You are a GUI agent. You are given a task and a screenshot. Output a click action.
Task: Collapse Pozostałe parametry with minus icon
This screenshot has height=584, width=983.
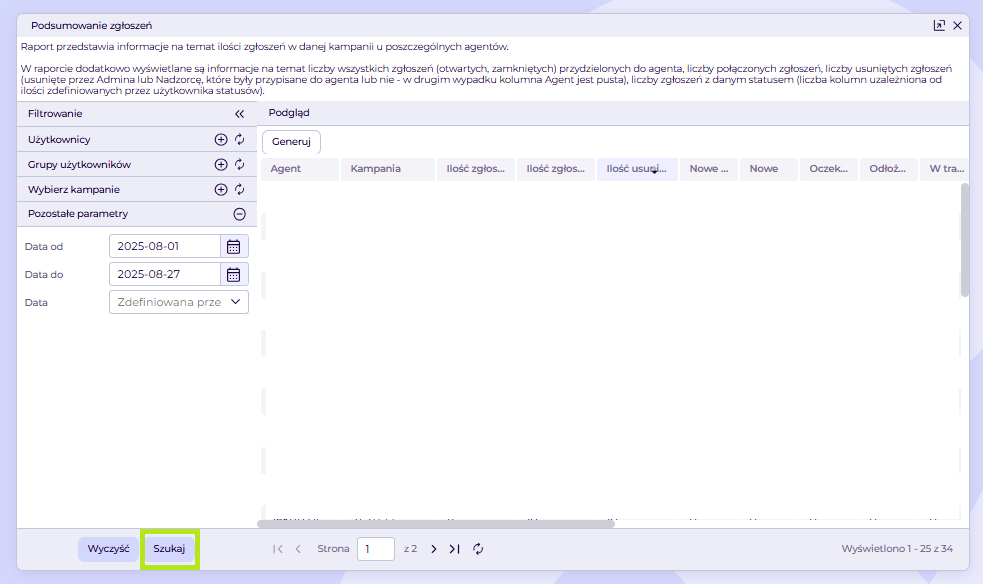[x=239, y=214]
